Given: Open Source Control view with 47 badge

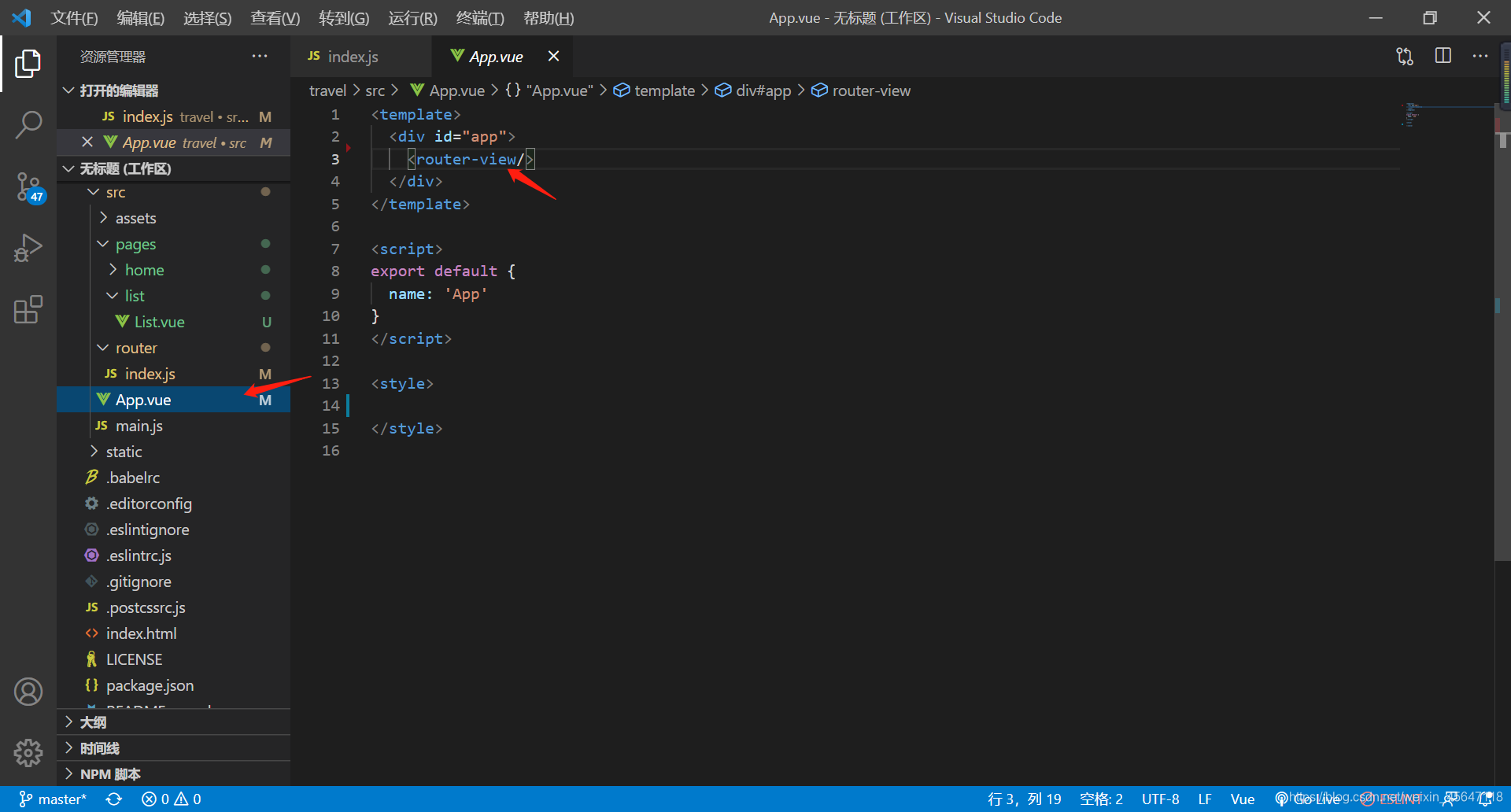Looking at the screenshot, I should [28, 186].
